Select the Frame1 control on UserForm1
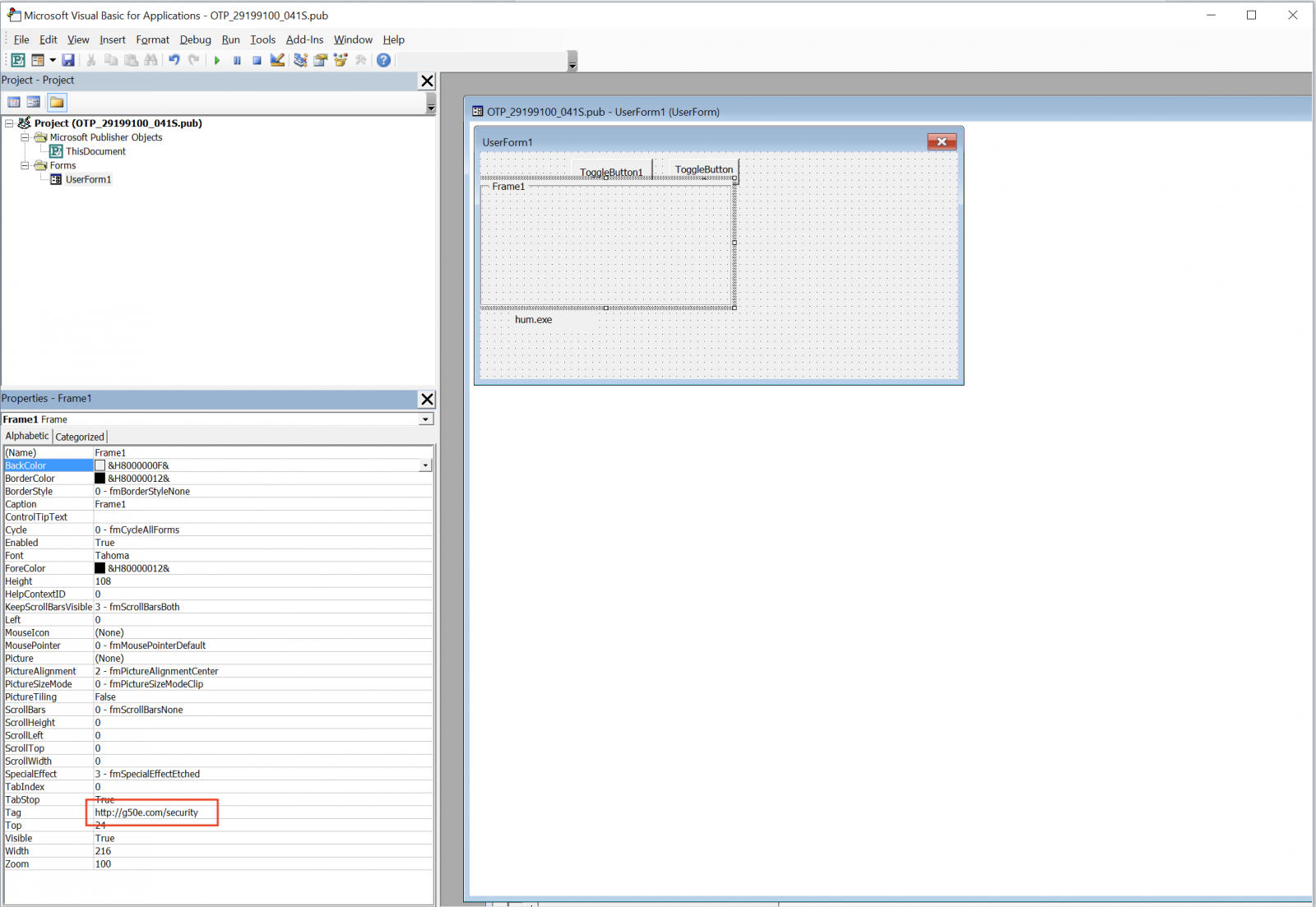Viewport: 1316px width, 907px height. coord(607,244)
